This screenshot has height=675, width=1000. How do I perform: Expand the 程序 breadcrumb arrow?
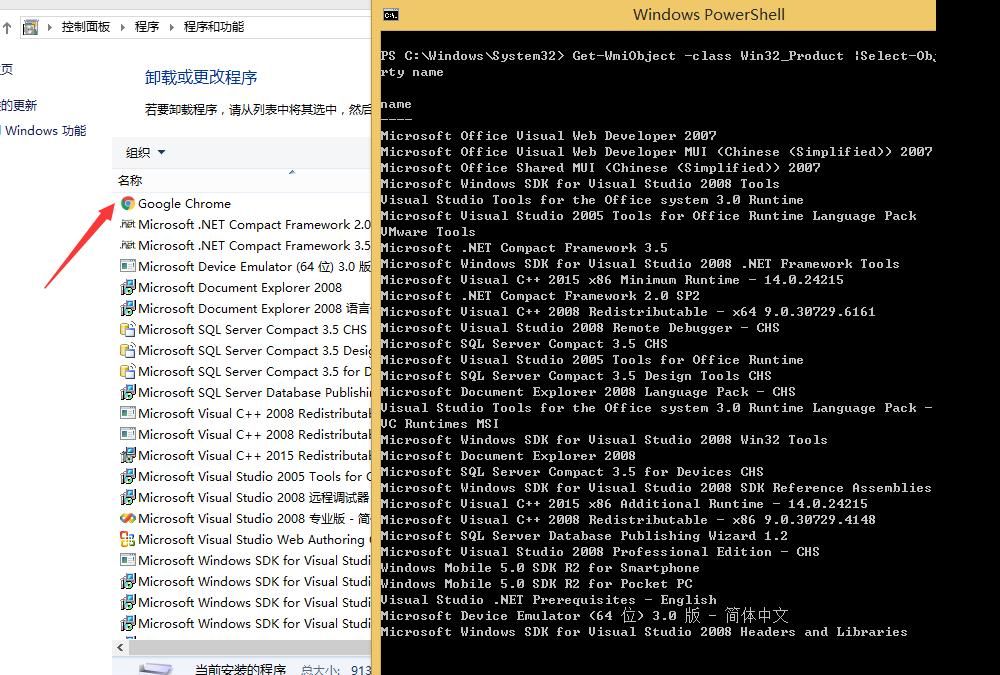pyautogui.click(x=171, y=27)
